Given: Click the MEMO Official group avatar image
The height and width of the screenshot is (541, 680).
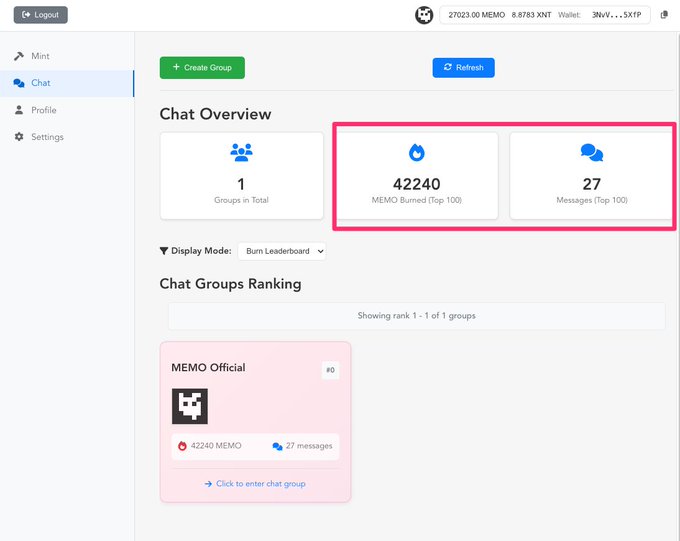Looking at the screenshot, I should click(190, 406).
